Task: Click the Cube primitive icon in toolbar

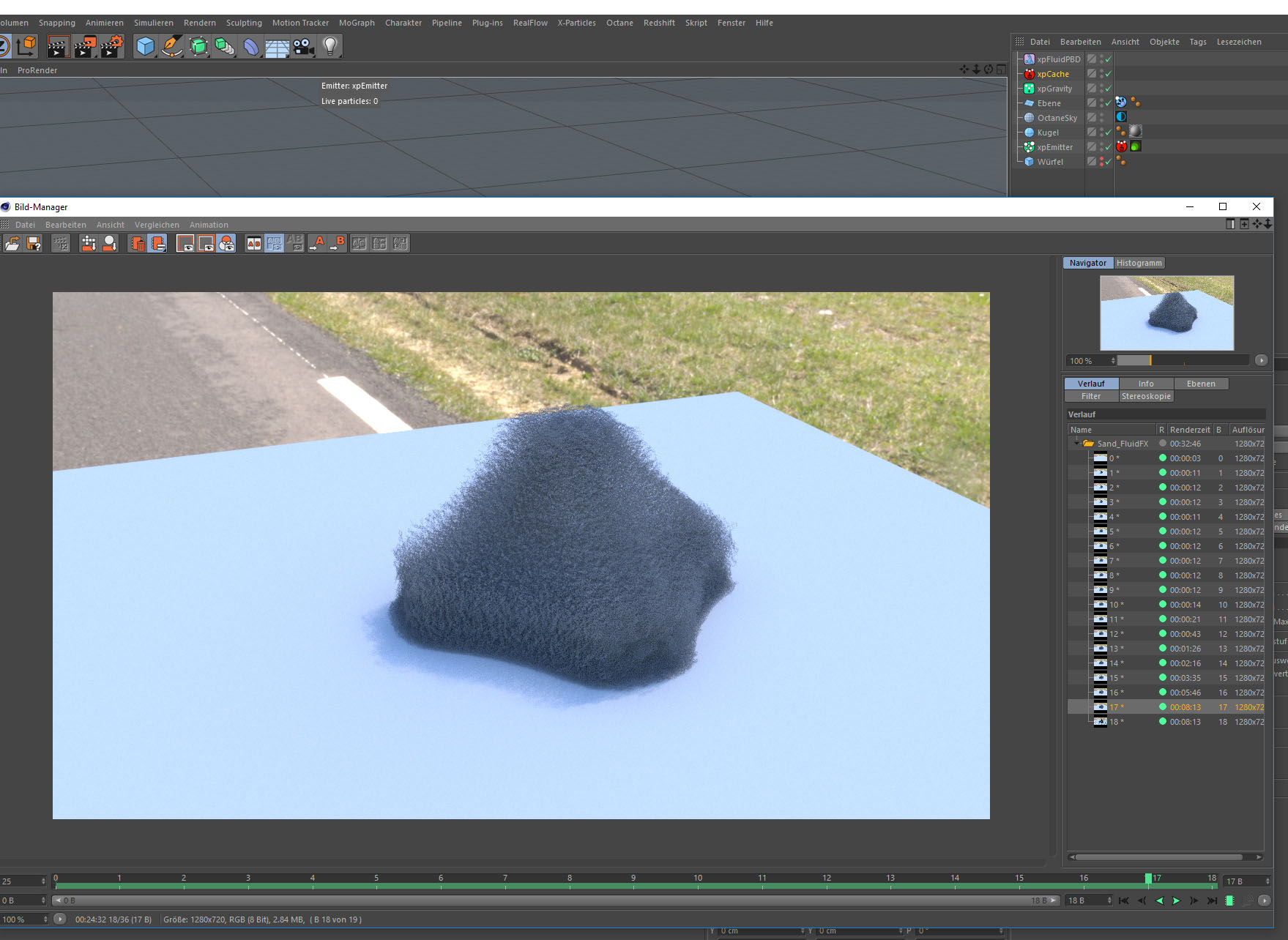Action: pos(146,47)
